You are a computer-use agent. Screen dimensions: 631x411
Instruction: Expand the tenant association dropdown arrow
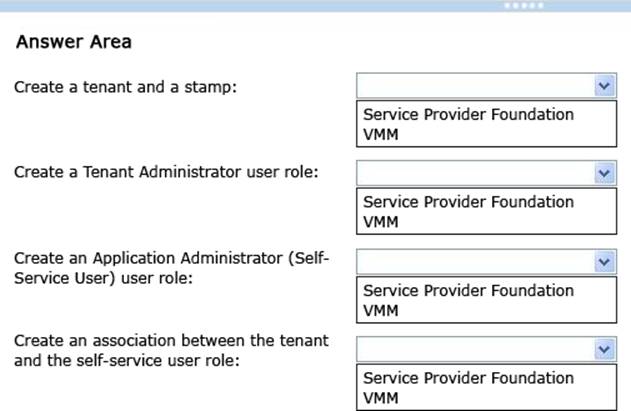pyautogui.click(x=604, y=349)
